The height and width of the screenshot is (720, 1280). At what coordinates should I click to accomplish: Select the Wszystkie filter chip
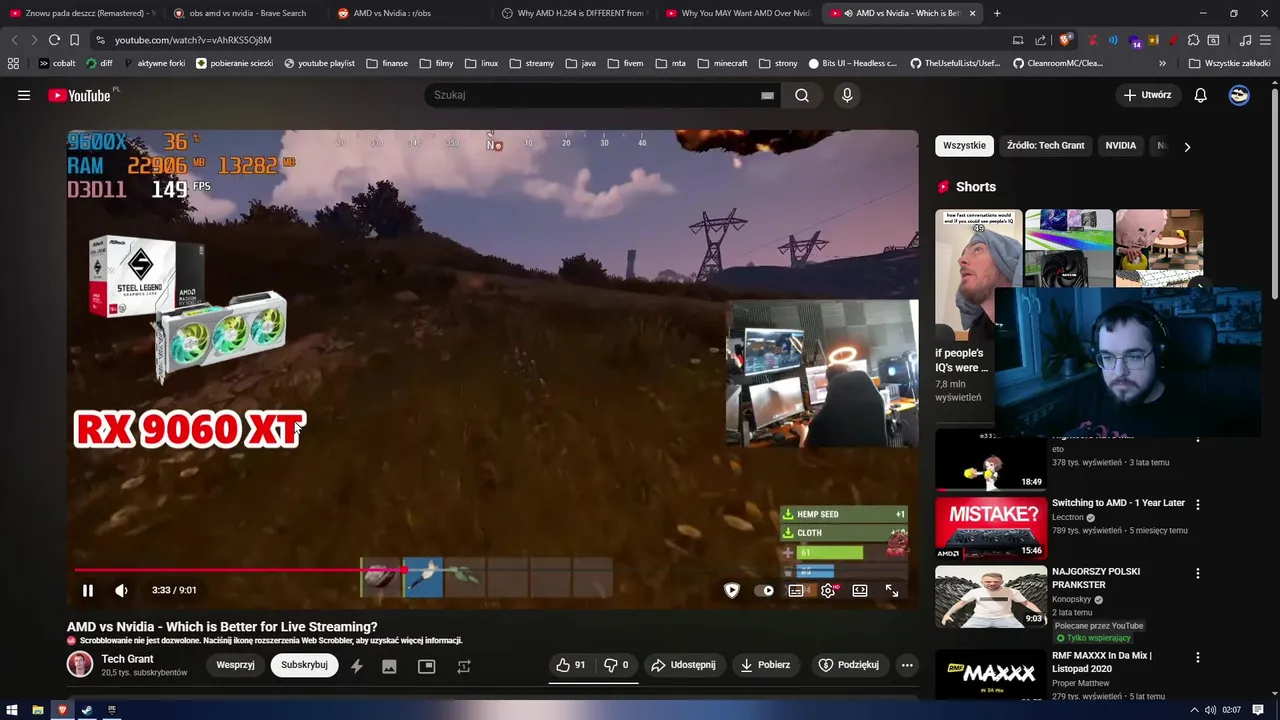(964, 146)
